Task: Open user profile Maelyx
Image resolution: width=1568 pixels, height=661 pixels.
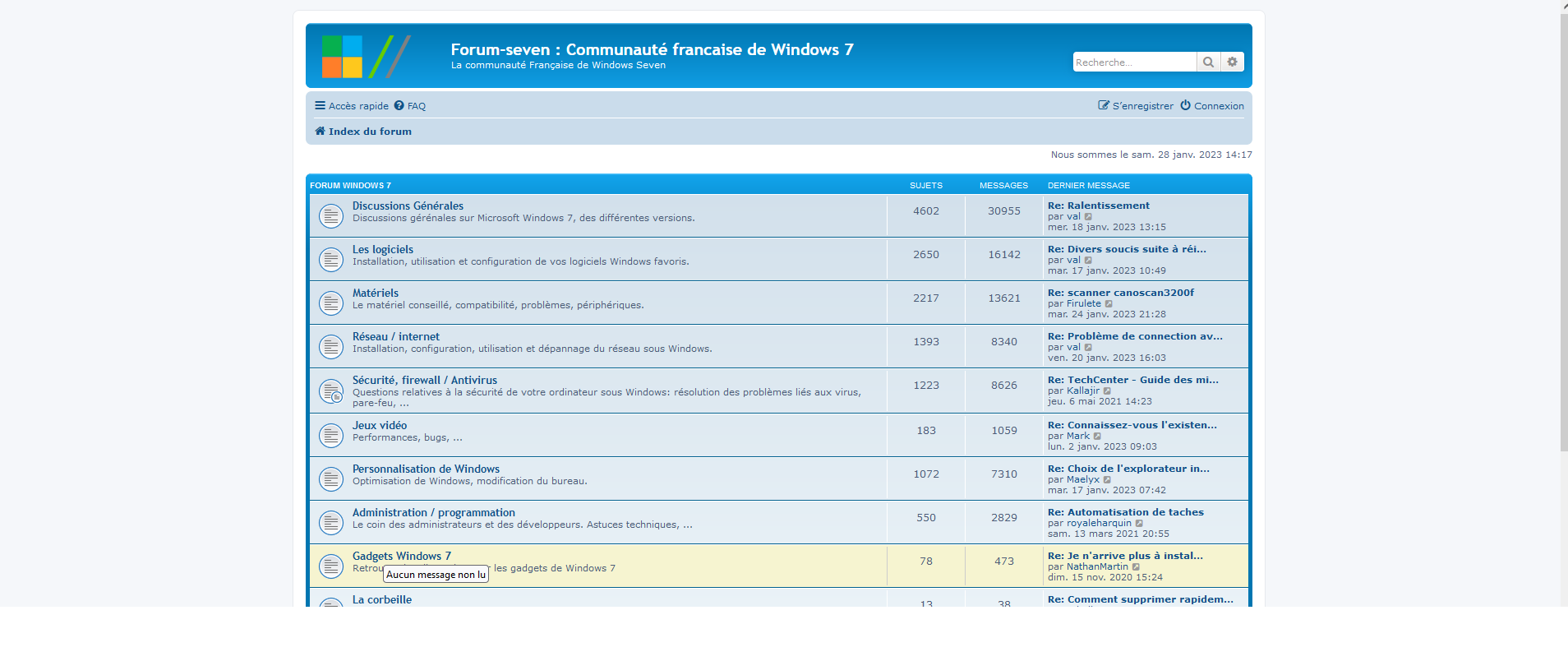Action: click(x=1083, y=480)
